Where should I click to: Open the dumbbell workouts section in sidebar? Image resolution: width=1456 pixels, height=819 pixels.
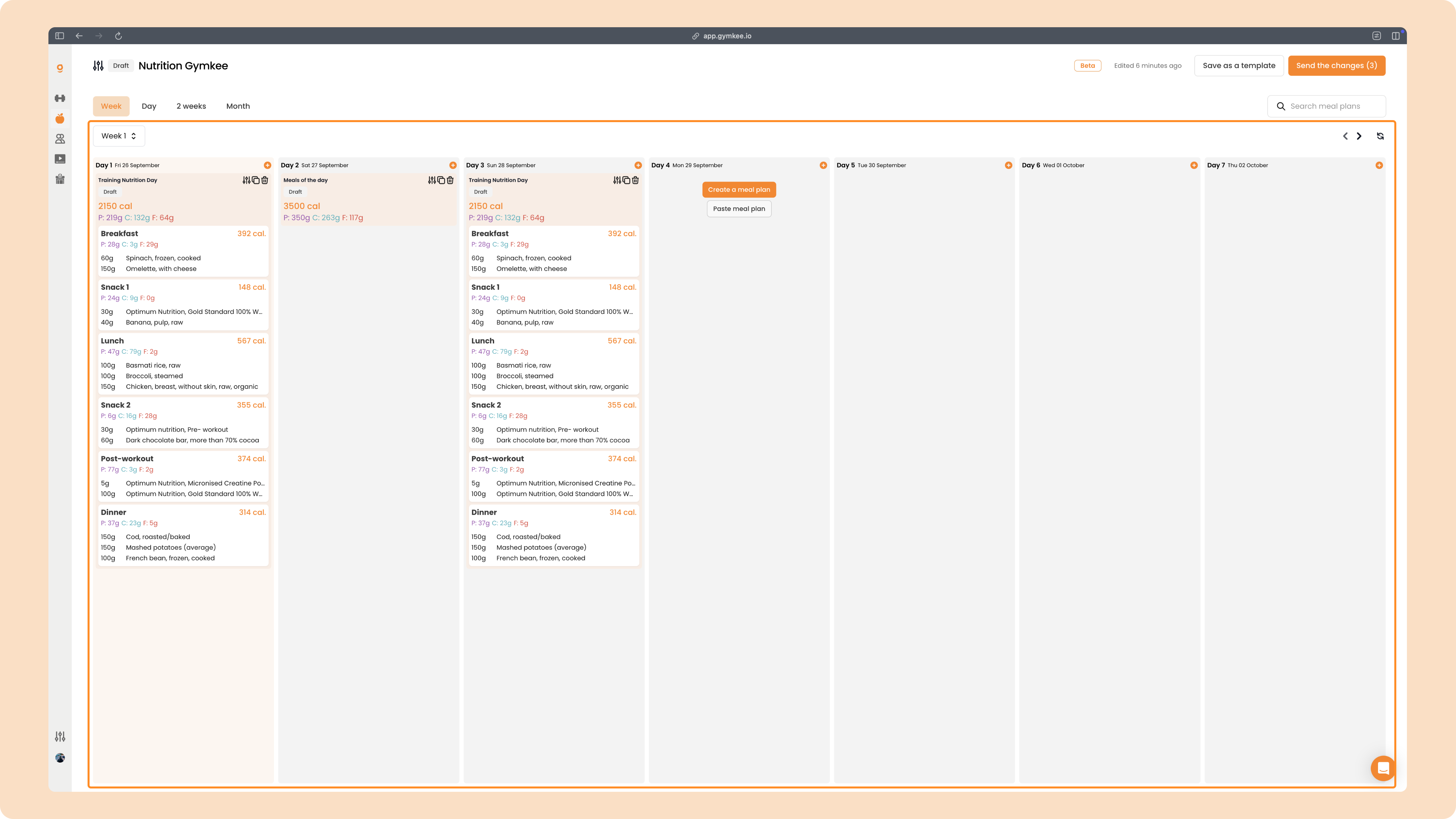pyautogui.click(x=60, y=98)
